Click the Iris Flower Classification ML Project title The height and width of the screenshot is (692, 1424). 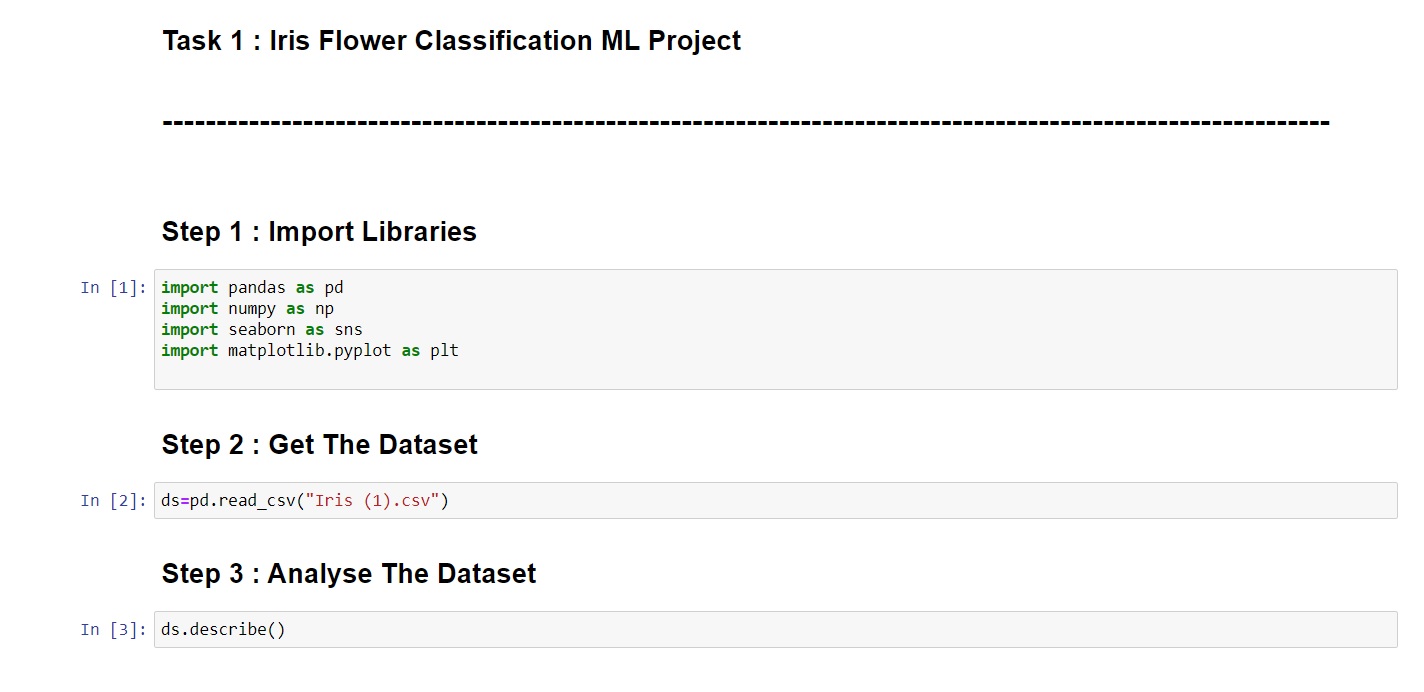[451, 41]
